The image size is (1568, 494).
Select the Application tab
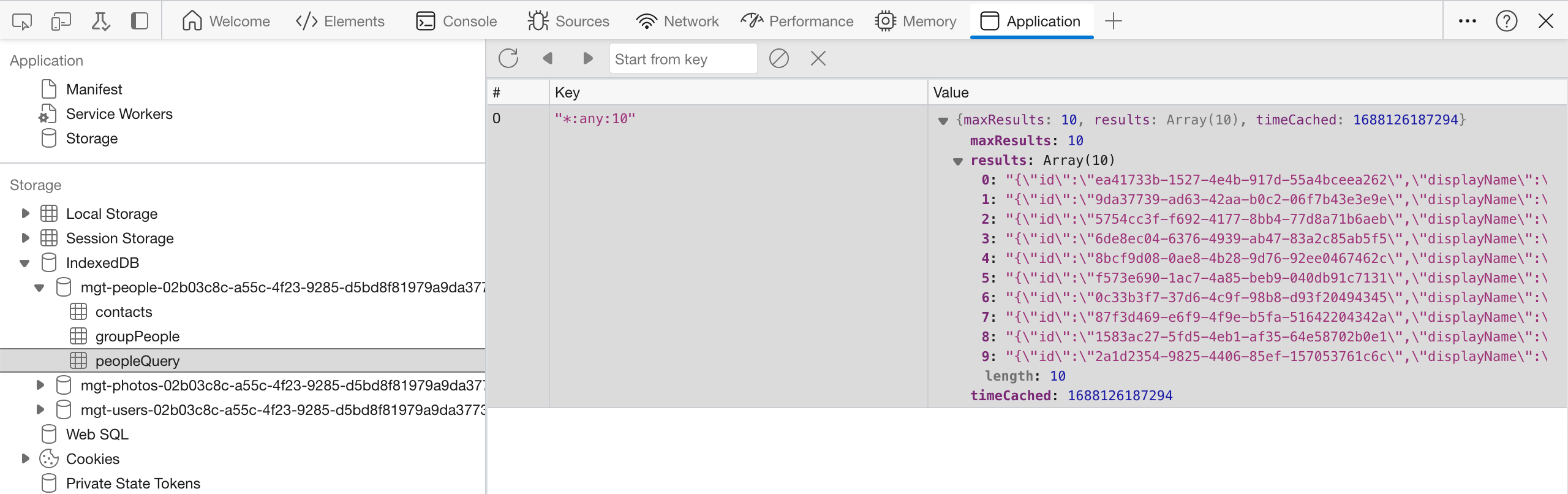click(x=1031, y=21)
